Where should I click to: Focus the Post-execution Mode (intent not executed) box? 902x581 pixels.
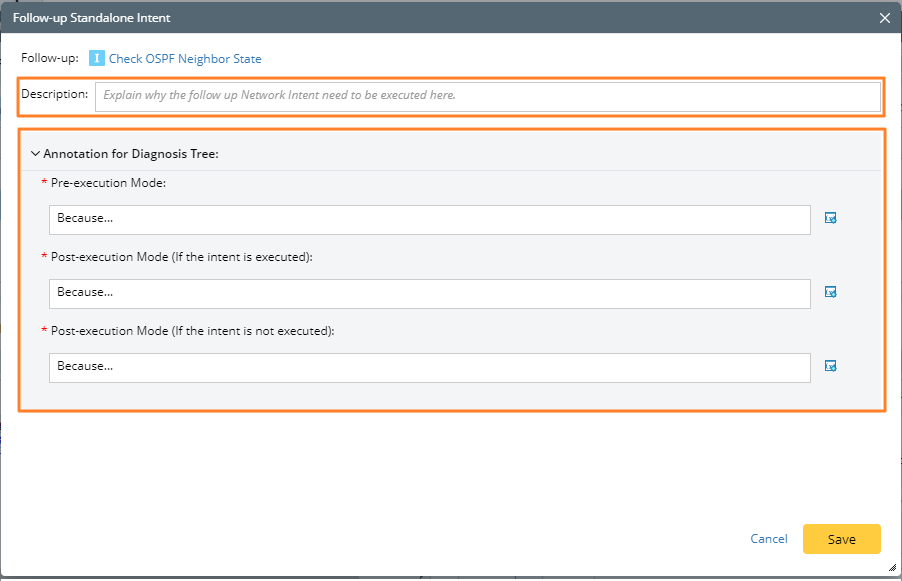(x=429, y=367)
